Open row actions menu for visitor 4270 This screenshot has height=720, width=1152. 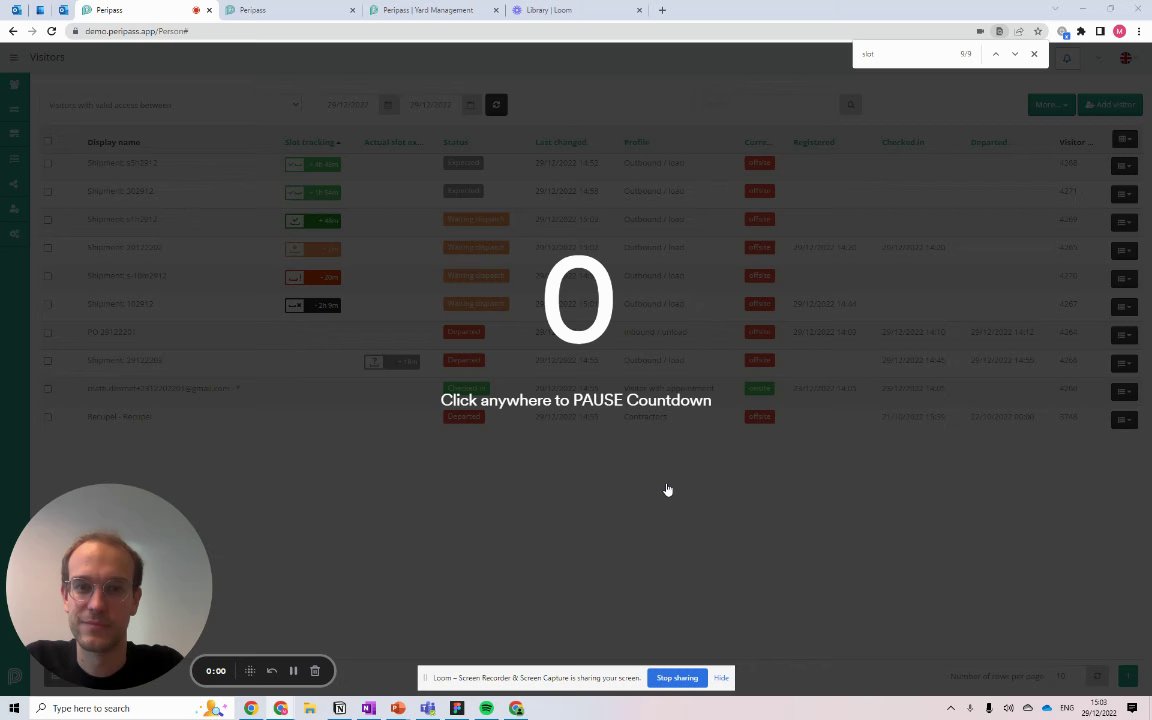[1124, 278]
